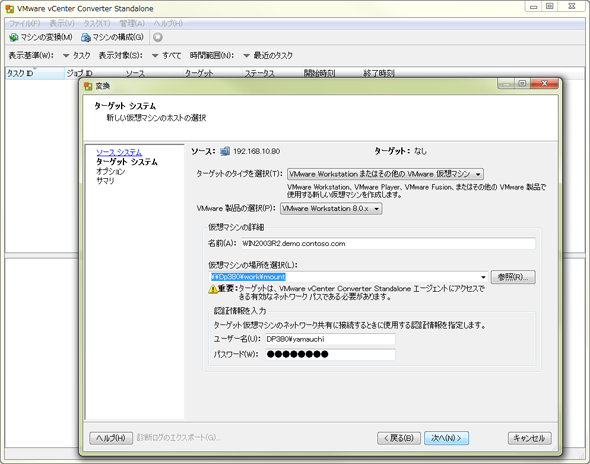Open the virtual machine location path dropdown arrow

pos(483,277)
